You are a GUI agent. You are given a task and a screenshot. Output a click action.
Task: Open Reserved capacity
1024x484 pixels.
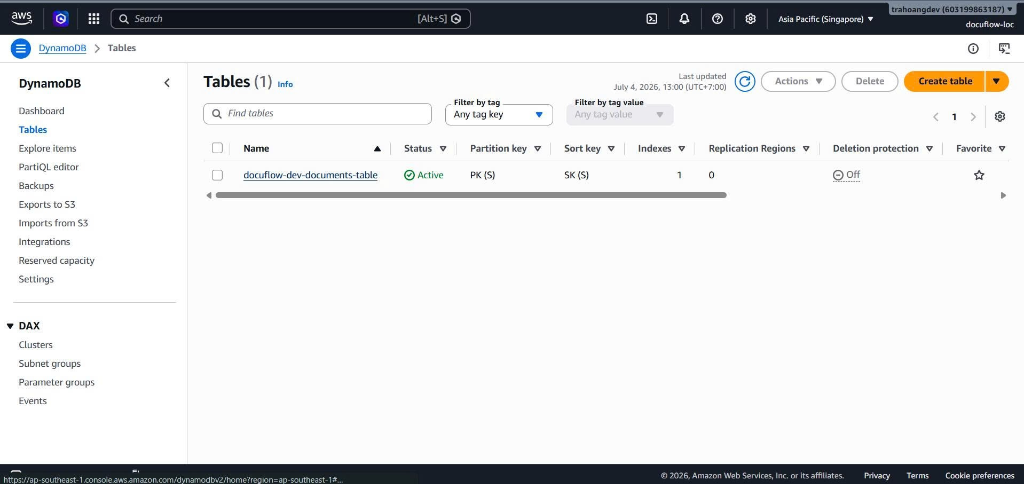(56, 261)
